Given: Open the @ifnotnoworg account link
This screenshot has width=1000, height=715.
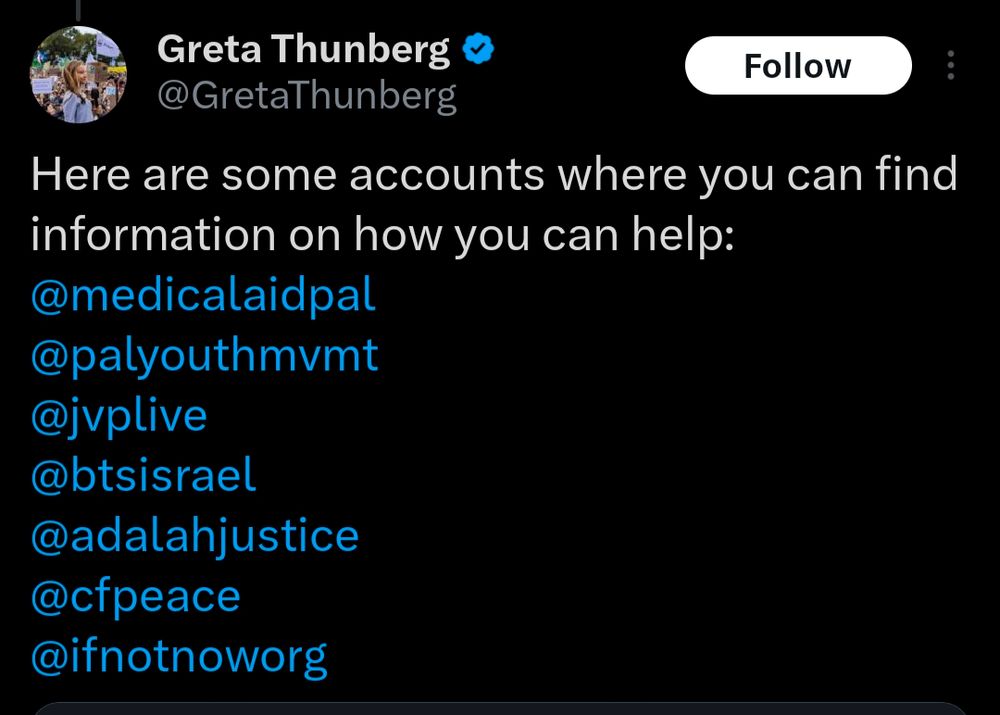Looking at the screenshot, I should coord(179,656).
